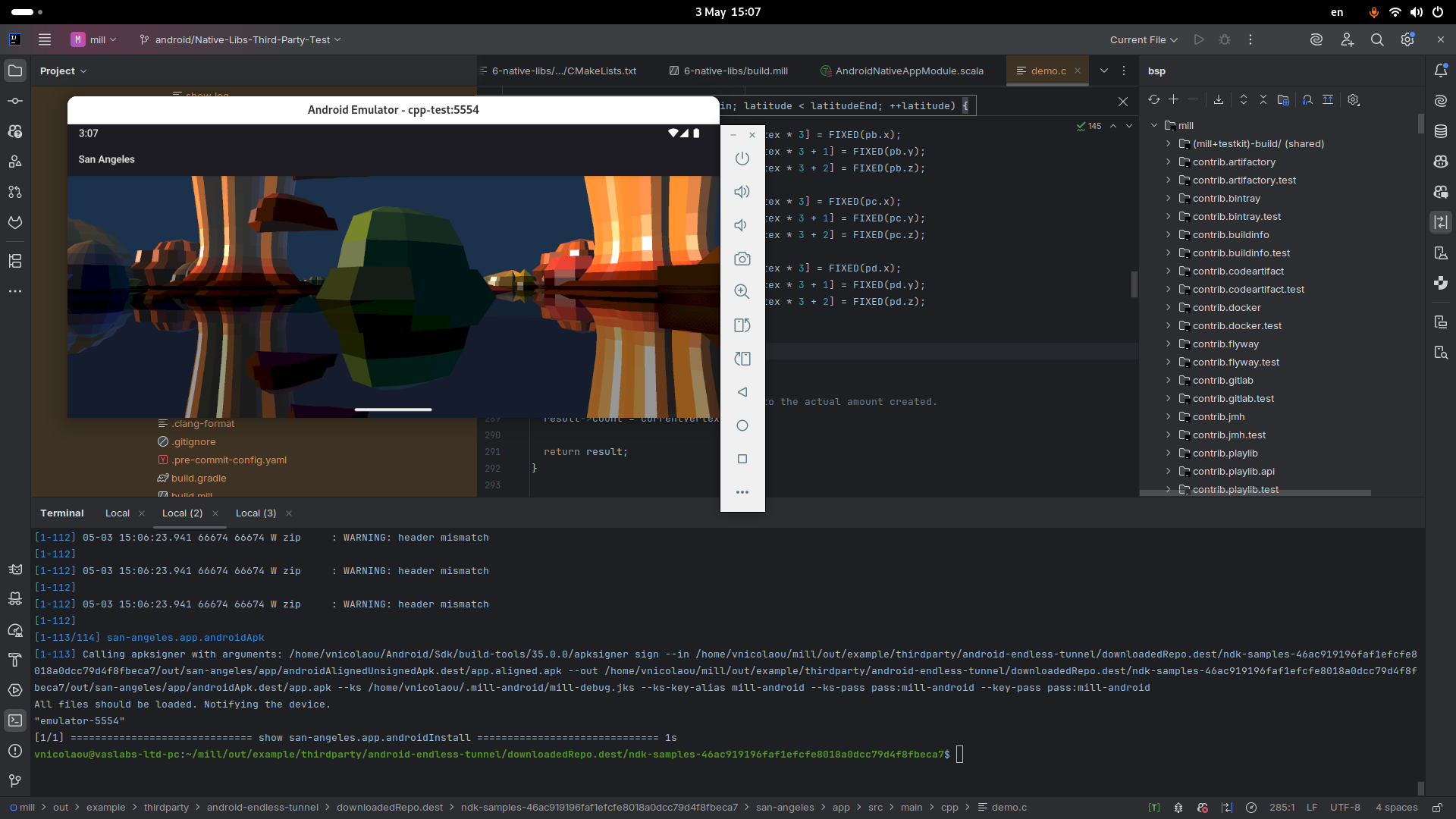The height and width of the screenshot is (819, 1456).
Task: Open emulator extended controls ellipsis
Action: [742, 492]
